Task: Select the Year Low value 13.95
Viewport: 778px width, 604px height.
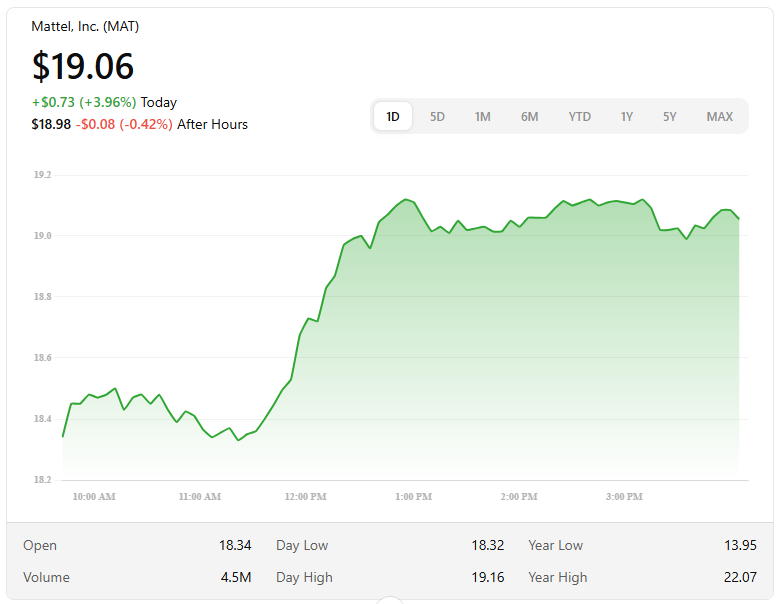Action: point(739,545)
